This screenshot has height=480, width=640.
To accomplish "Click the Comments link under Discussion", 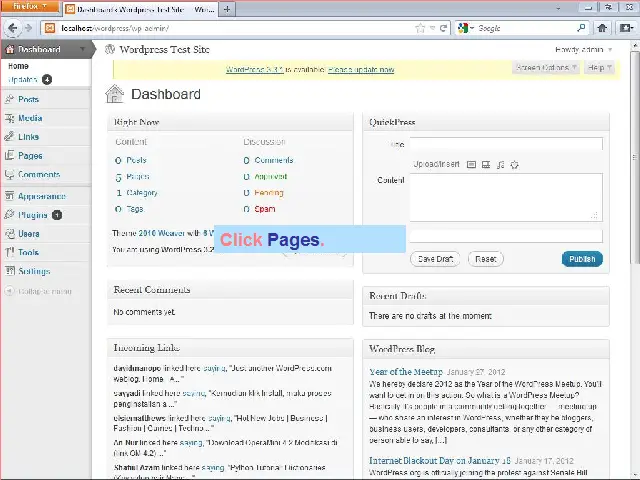I will coord(274,160).
